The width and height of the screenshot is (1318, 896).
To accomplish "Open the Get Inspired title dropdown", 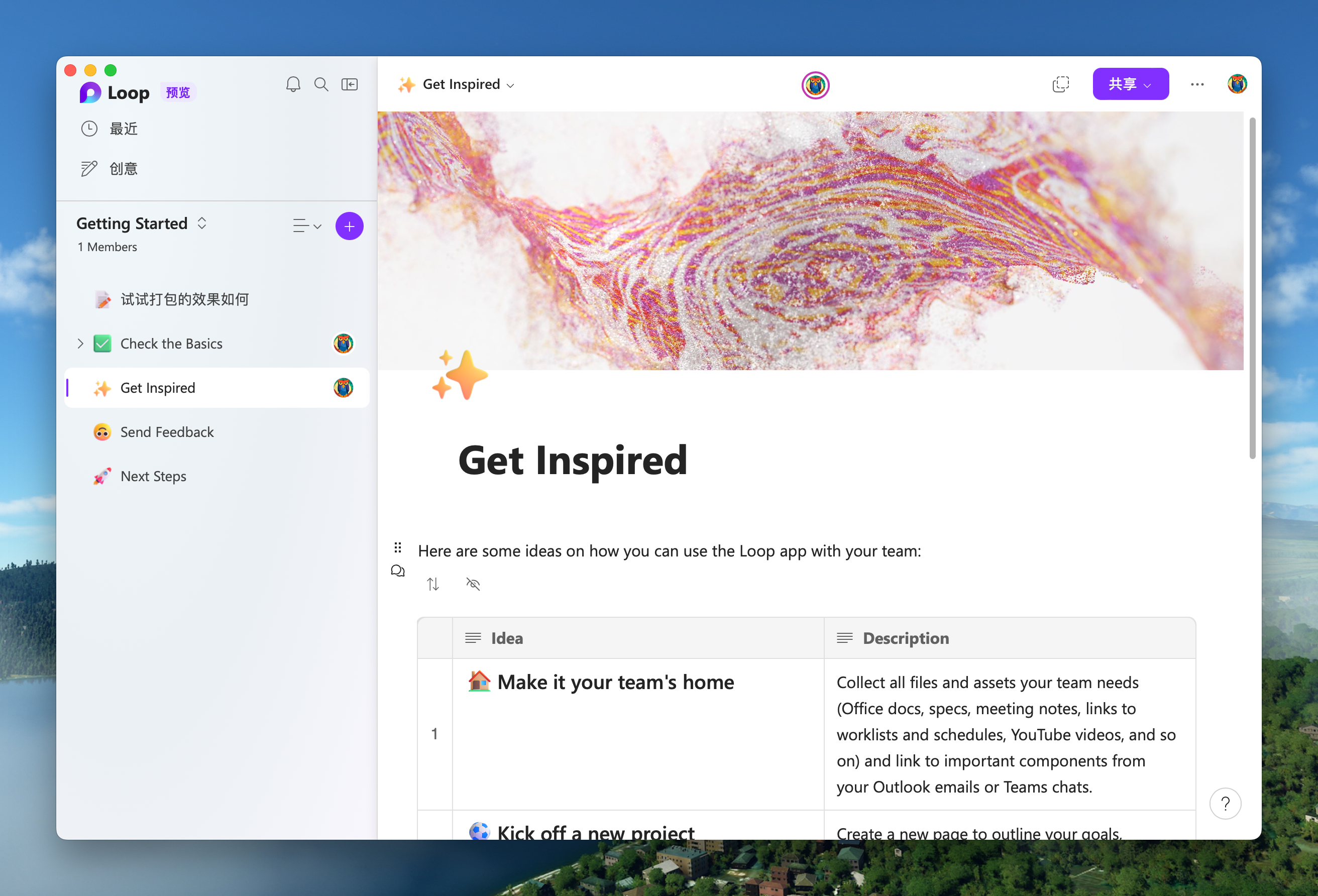I will click(x=510, y=85).
